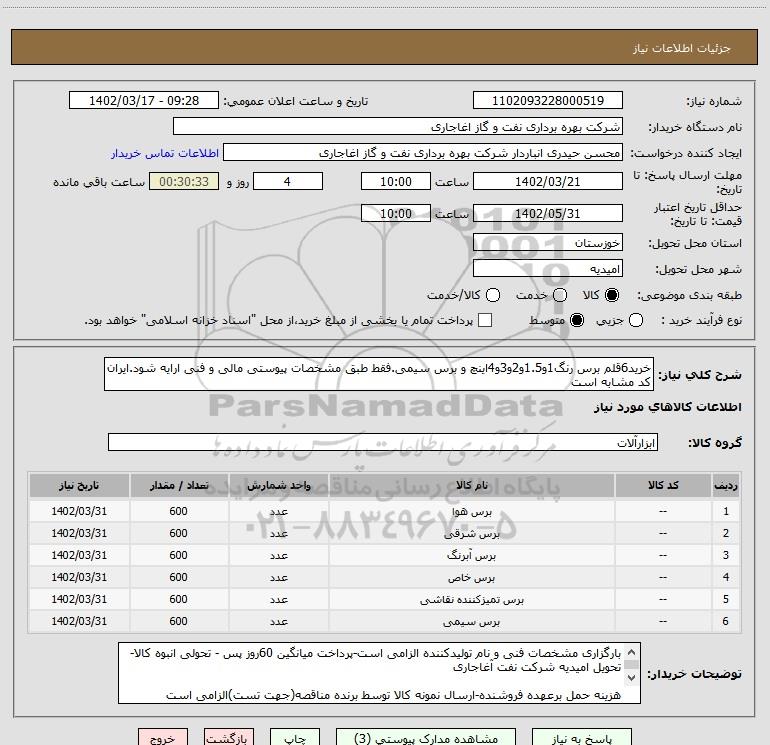The image size is (770, 745).
Task: Click the پاسخ به نیاز button
Action: pos(581,737)
